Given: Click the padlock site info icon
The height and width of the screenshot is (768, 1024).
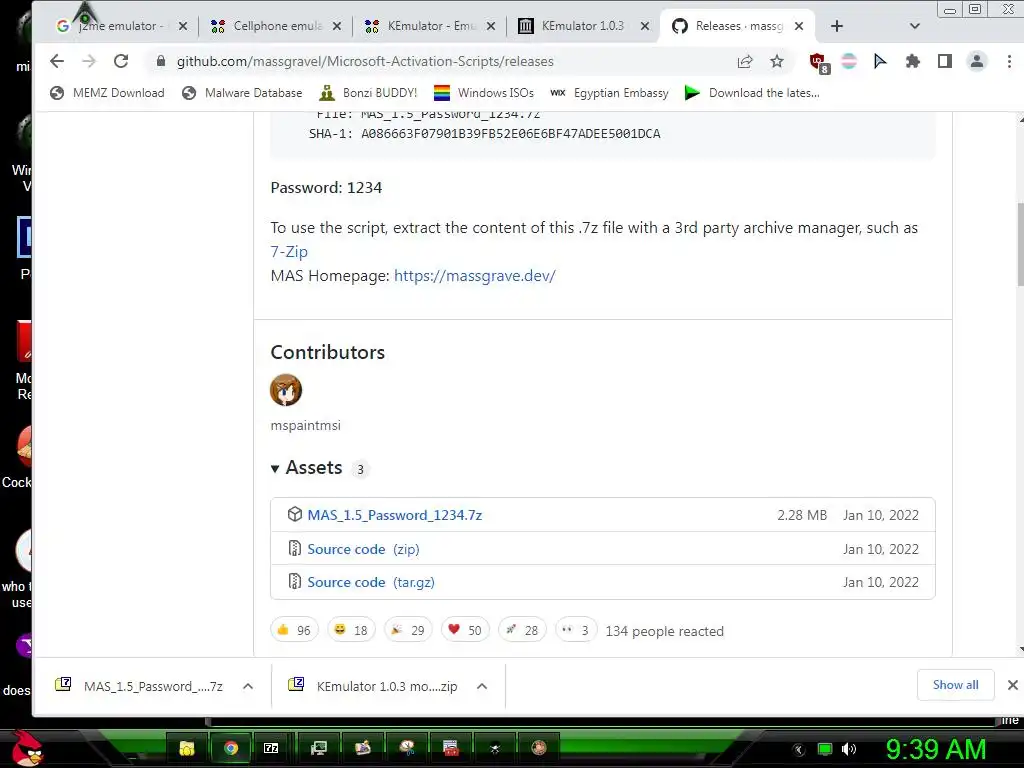Looking at the screenshot, I should 161,61.
